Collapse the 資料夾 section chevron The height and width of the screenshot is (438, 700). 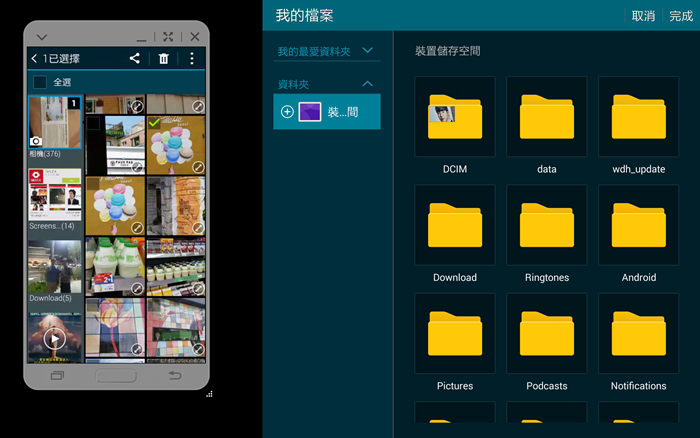[x=367, y=83]
